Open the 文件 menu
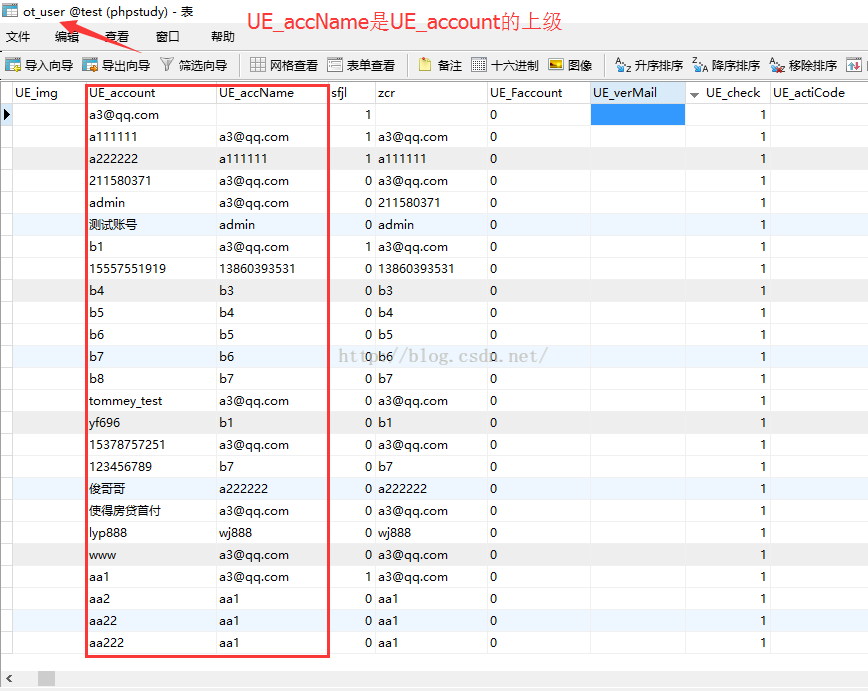868x691 pixels. [x=18, y=37]
